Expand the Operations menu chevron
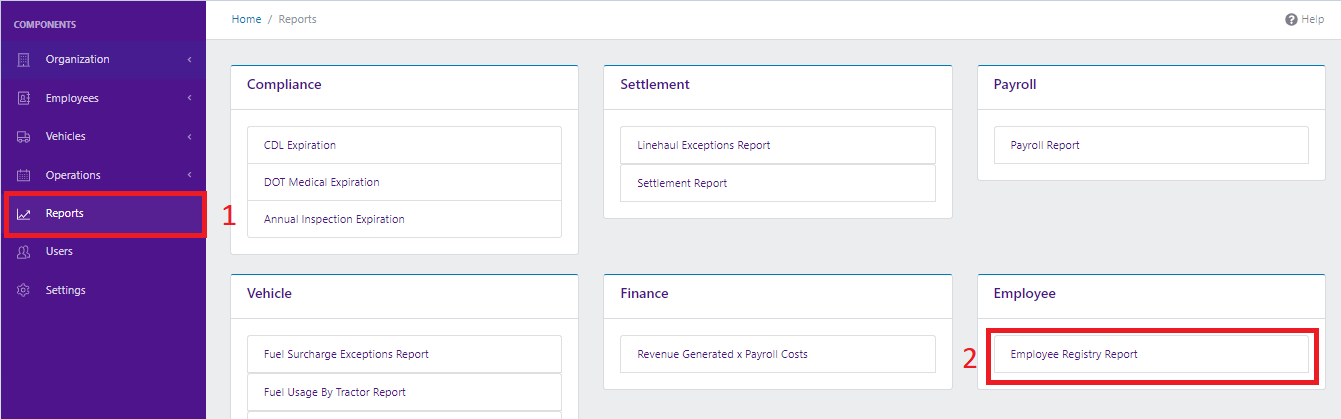The image size is (1341, 419). [189, 175]
